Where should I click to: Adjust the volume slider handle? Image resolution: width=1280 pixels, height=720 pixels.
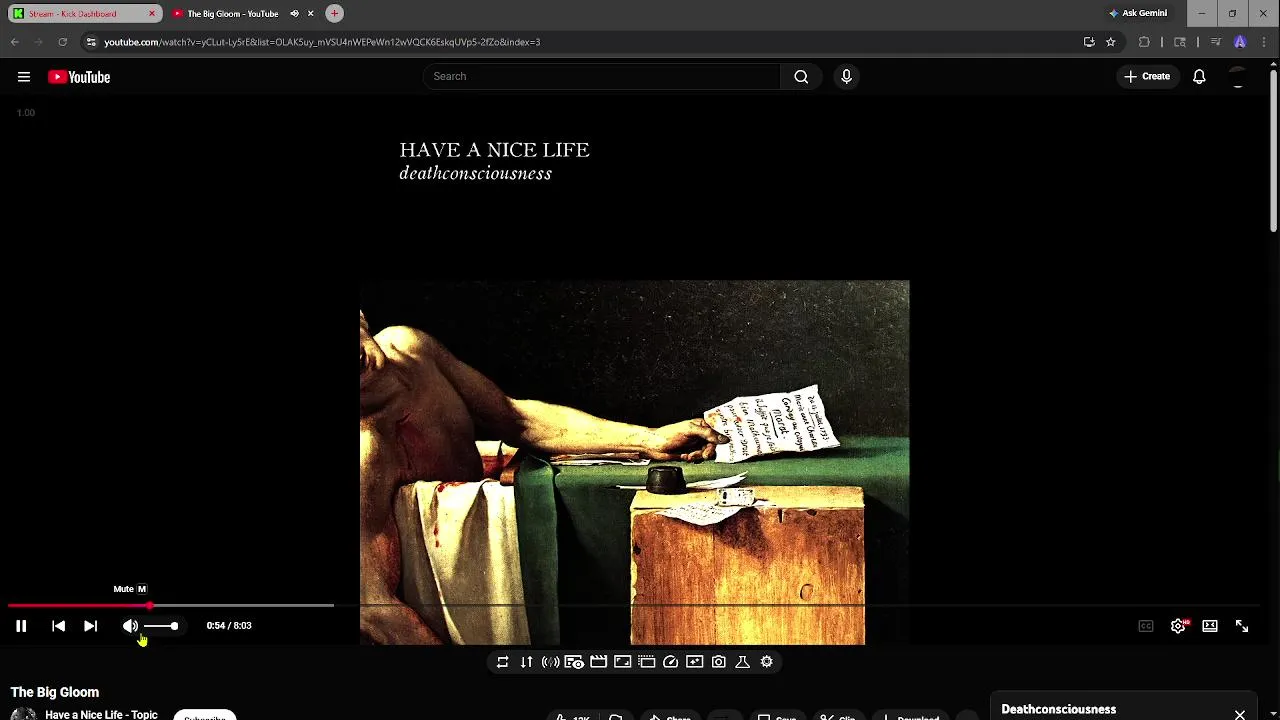[x=174, y=626]
